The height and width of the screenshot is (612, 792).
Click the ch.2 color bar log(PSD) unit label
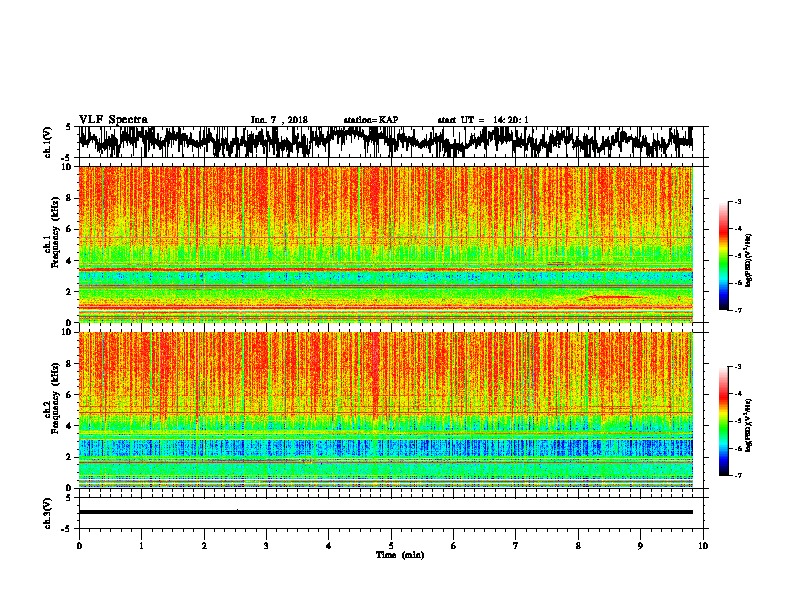749,425
